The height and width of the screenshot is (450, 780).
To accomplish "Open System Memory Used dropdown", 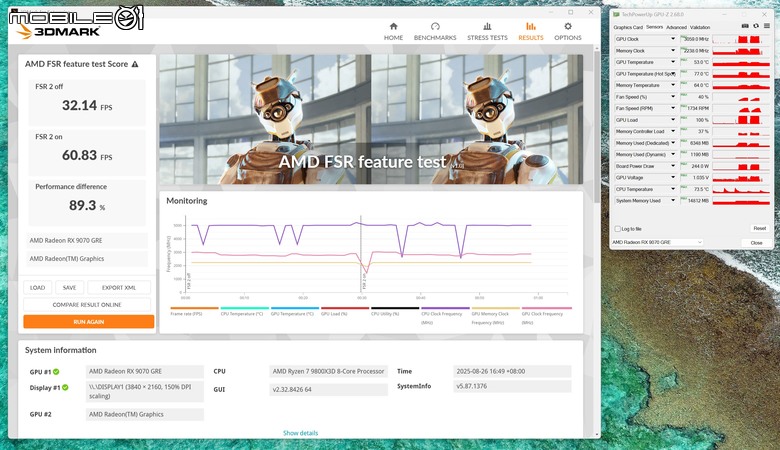I will point(673,200).
